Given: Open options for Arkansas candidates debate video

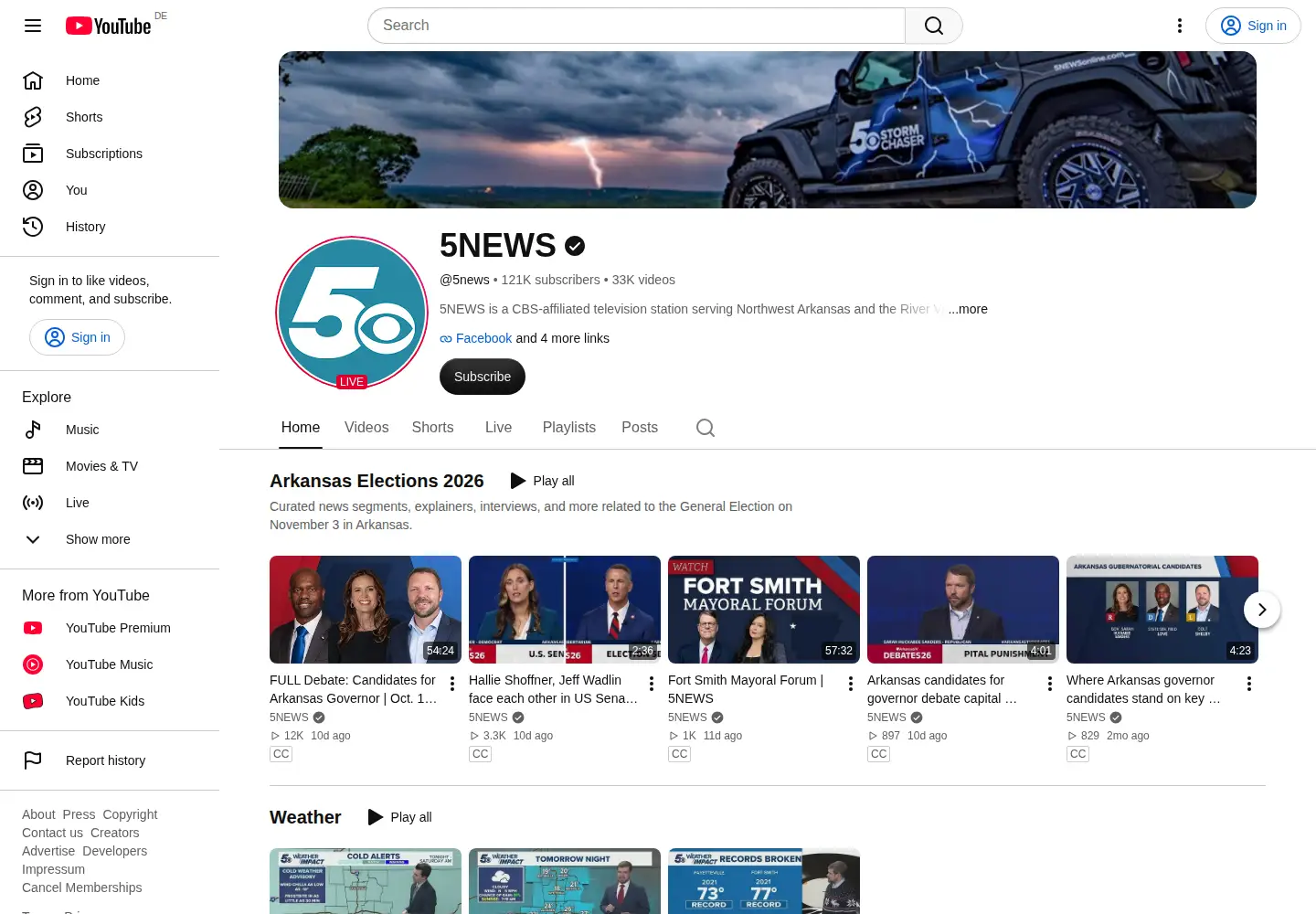Looking at the screenshot, I should tap(1050, 684).
